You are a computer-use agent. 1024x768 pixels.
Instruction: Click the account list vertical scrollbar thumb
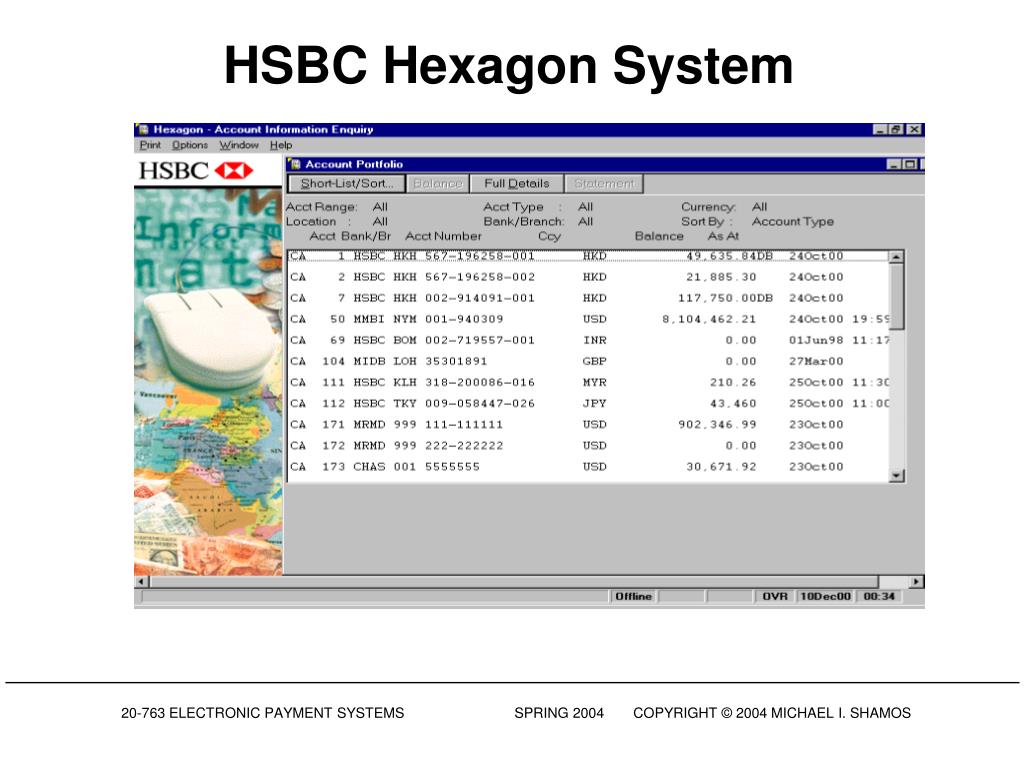coord(897,296)
